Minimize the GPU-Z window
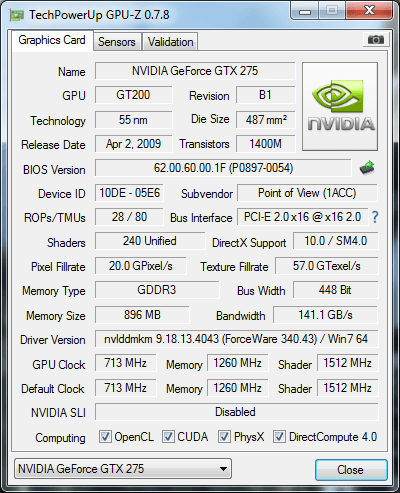 [305, 11]
